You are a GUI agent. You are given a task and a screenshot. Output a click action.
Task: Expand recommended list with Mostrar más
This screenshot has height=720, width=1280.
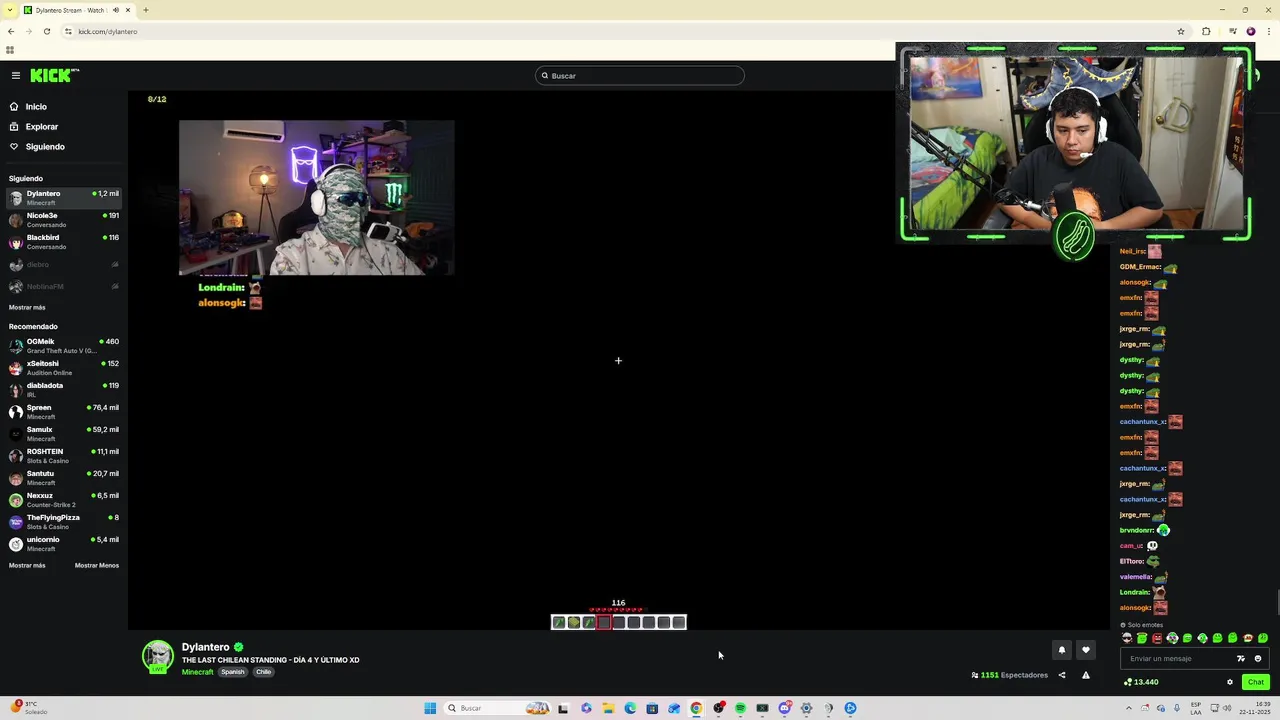(27, 565)
